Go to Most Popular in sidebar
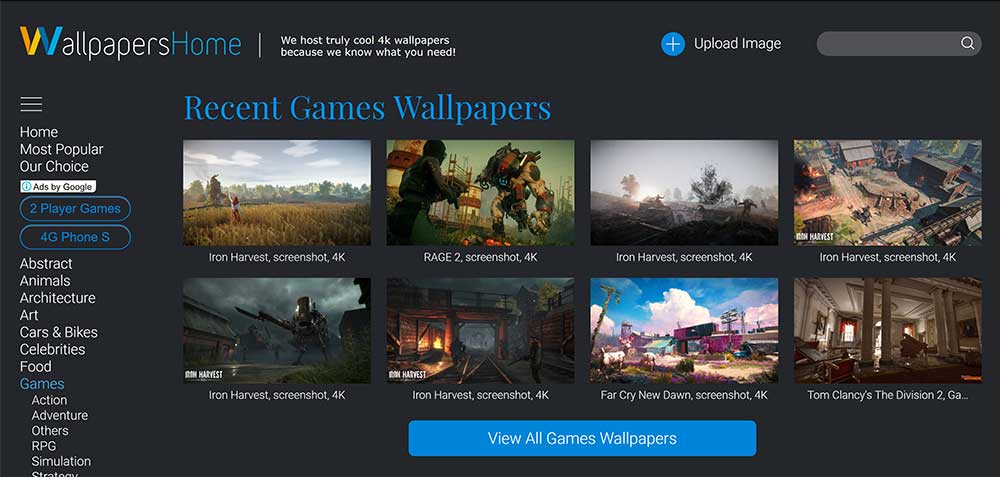This screenshot has width=1000, height=477. coord(61,149)
